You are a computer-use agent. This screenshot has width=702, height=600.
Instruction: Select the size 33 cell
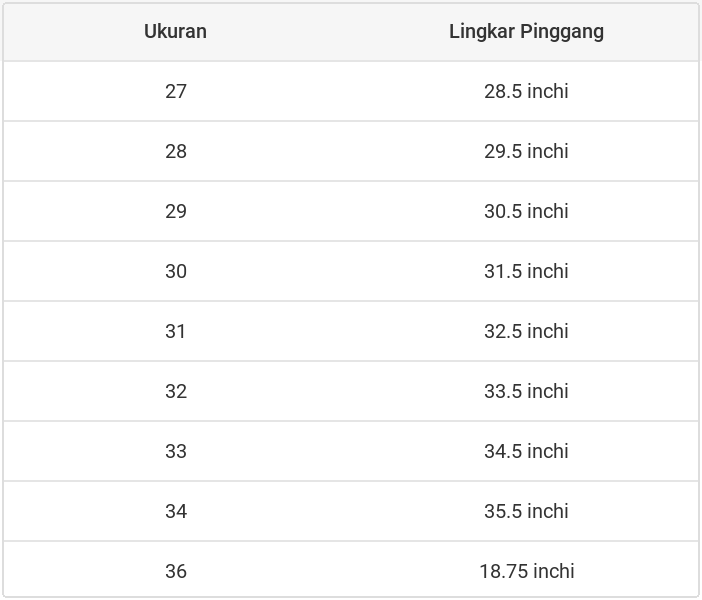(176, 451)
